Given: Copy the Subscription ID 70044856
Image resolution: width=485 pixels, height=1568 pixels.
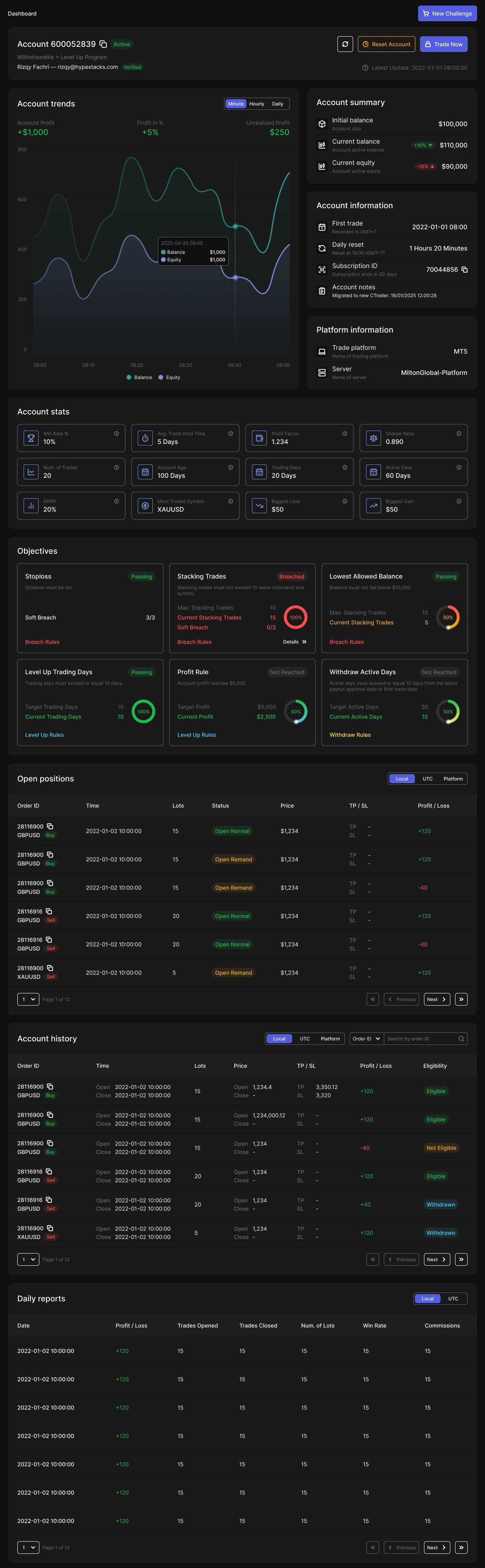Looking at the screenshot, I should [464, 270].
